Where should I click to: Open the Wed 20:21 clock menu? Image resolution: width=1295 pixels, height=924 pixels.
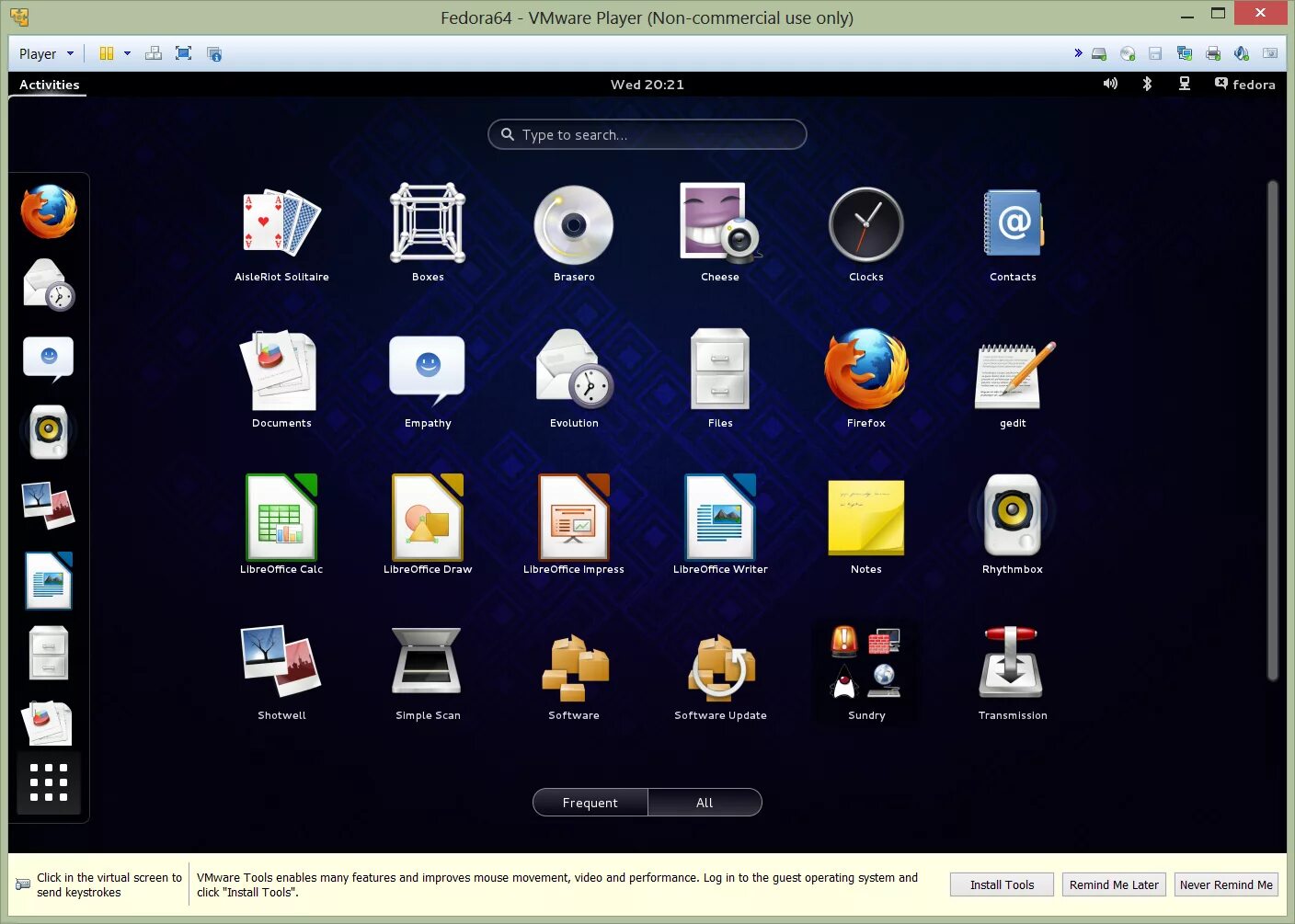pos(647,85)
